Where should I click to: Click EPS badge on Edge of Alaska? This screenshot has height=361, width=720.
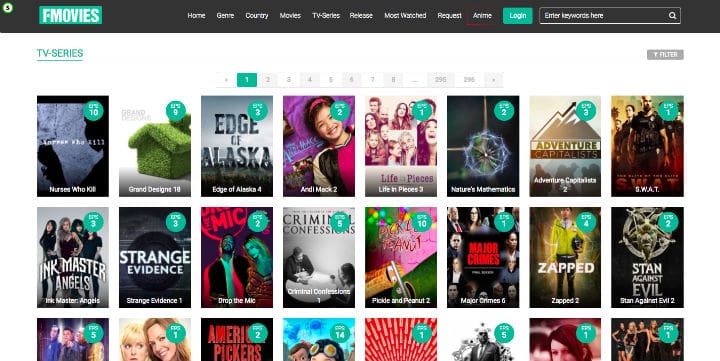pyautogui.click(x=258, y=111)
